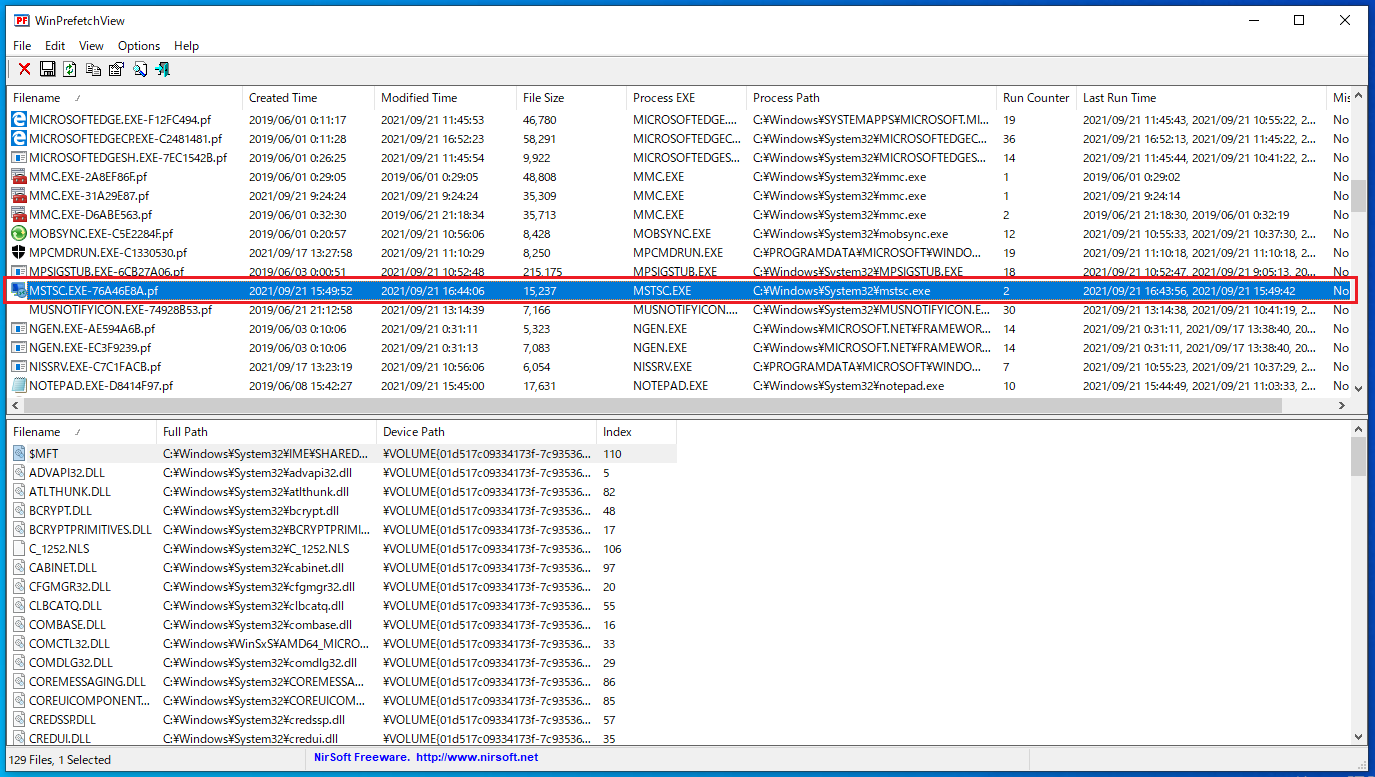Click the WinPrefetchView title bar app icon
The width and height of the screenshot is (1375, 777).
point(20,20)
